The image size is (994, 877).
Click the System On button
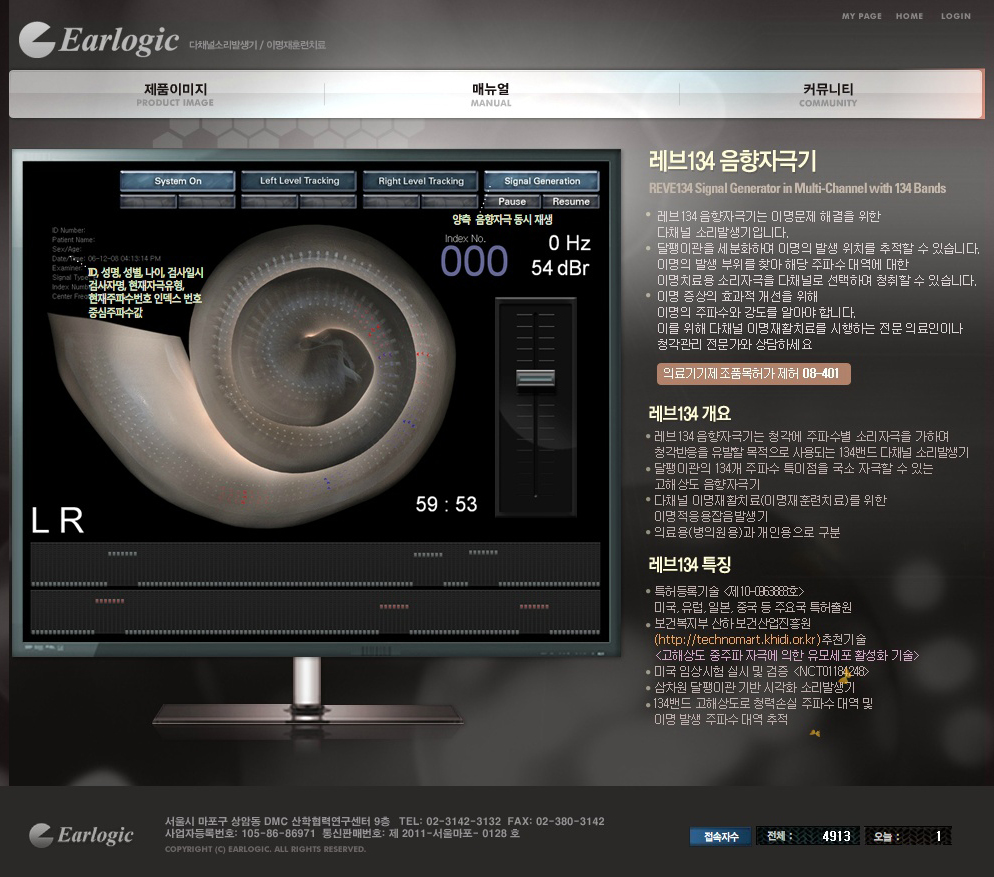click(178, 181)
